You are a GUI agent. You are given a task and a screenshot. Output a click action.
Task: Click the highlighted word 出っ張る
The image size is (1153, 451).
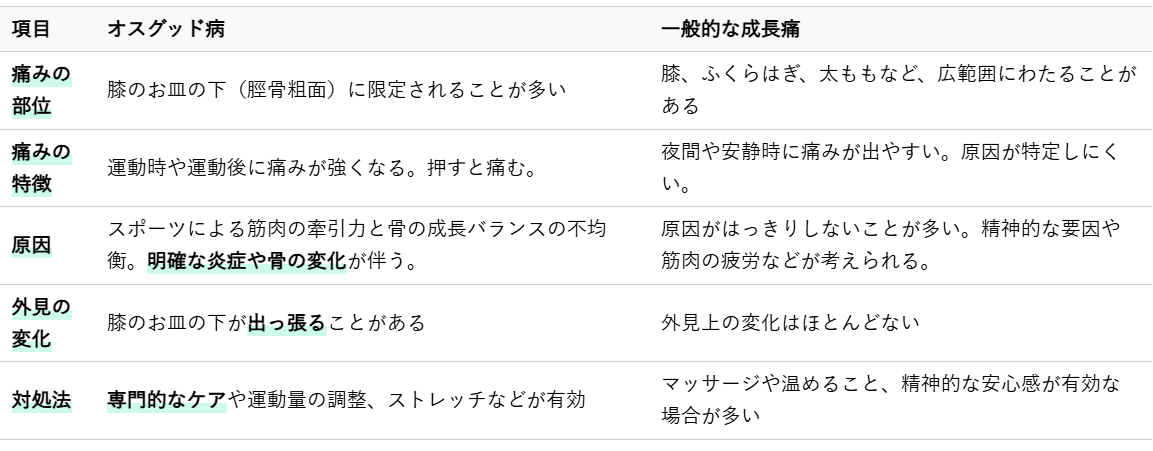287,323
